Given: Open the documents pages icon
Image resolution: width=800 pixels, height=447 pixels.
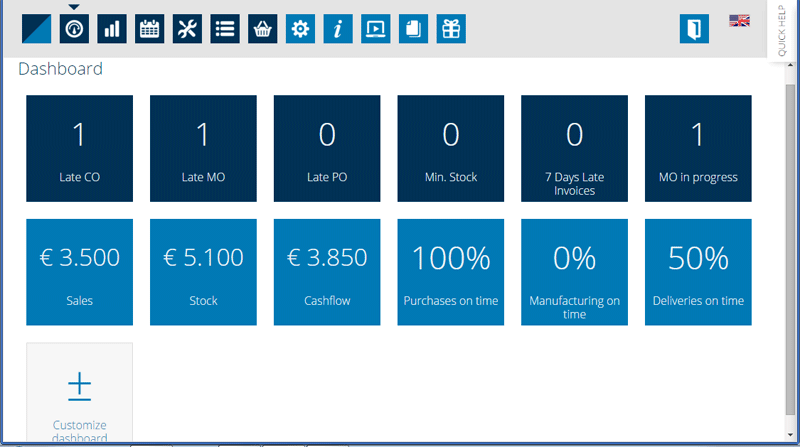Looking at the screenshot, I should [x=413, y=29].
